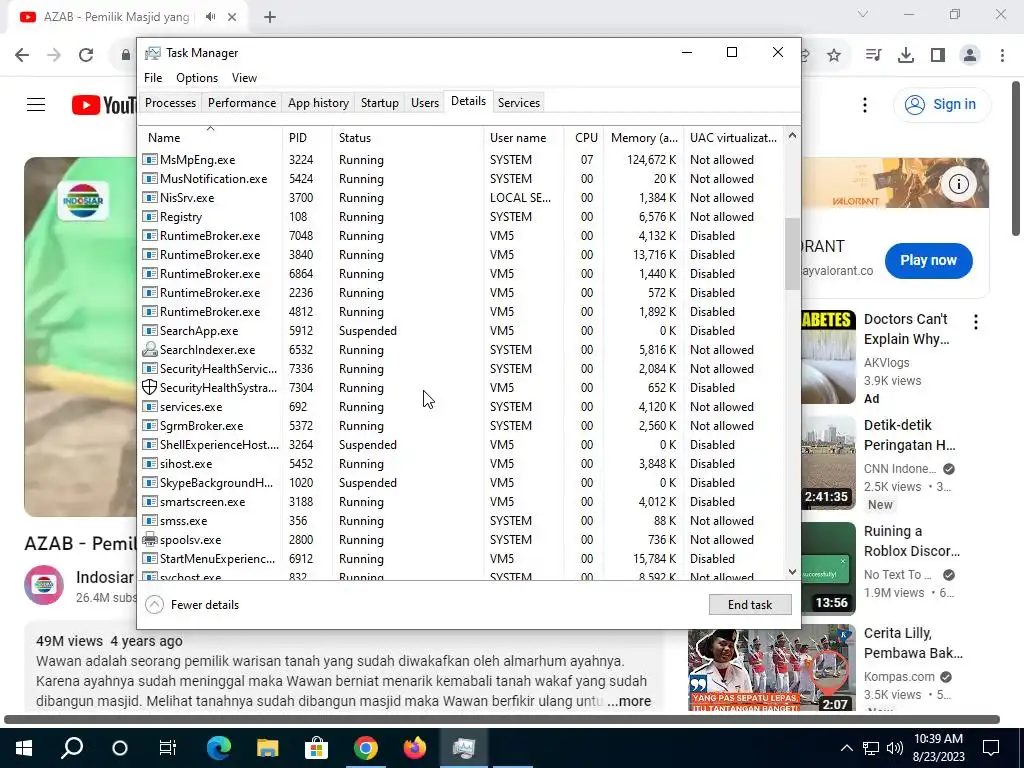Click the scroll down arrow in process list
This screenshot has width=1024, height=768.
[x=792, y=572]
